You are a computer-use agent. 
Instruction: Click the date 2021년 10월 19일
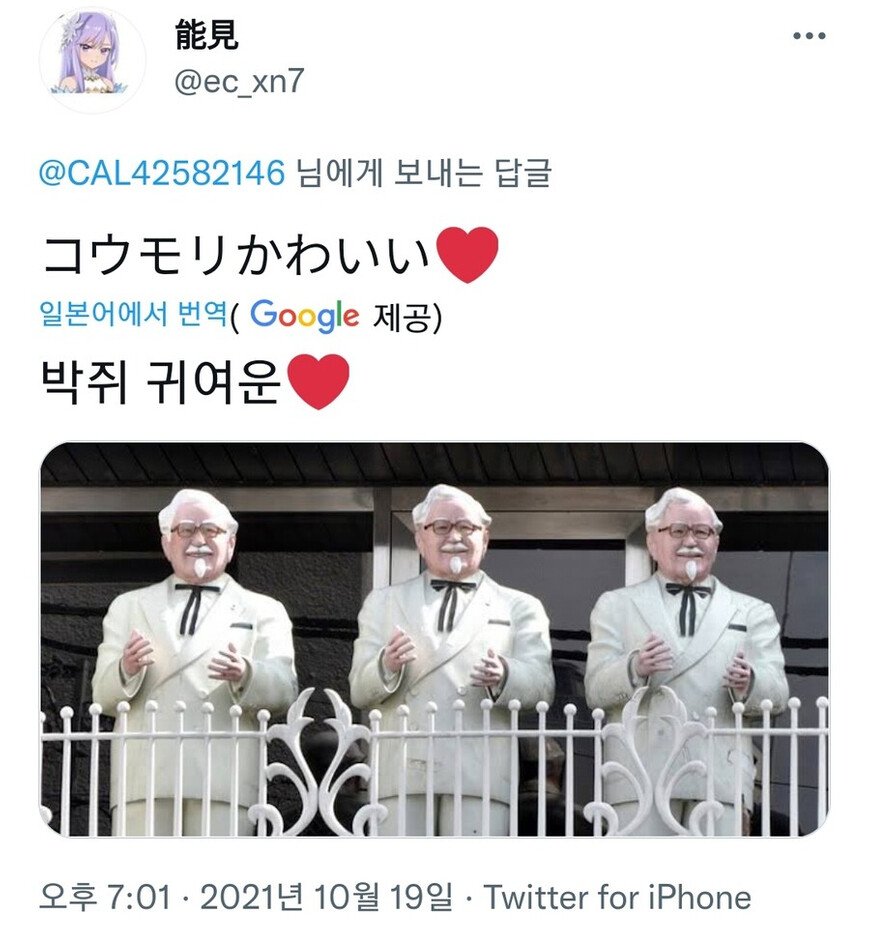coord(326,897)
